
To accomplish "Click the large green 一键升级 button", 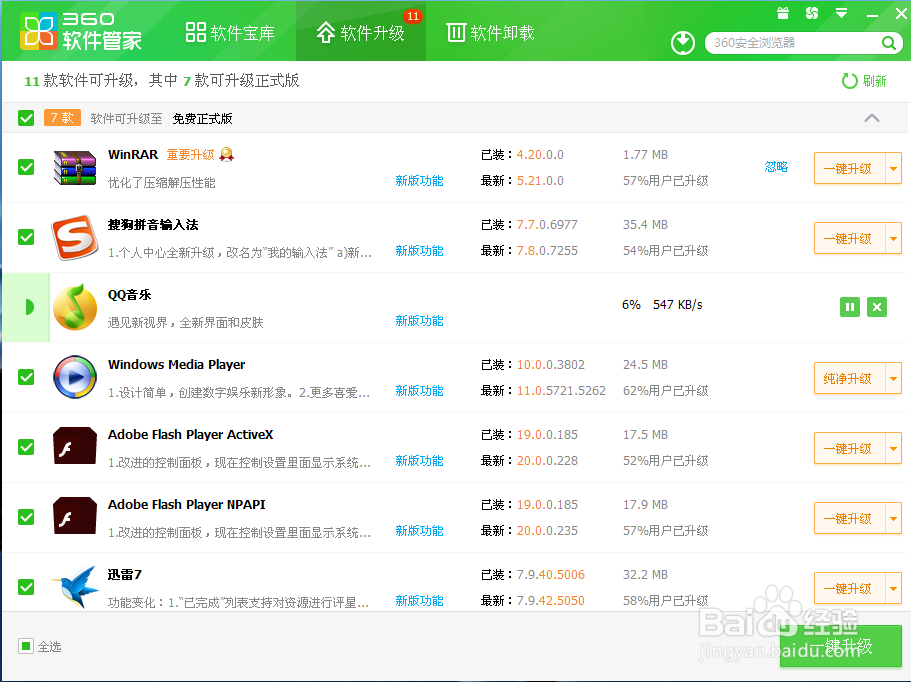I will coord(841,646).
